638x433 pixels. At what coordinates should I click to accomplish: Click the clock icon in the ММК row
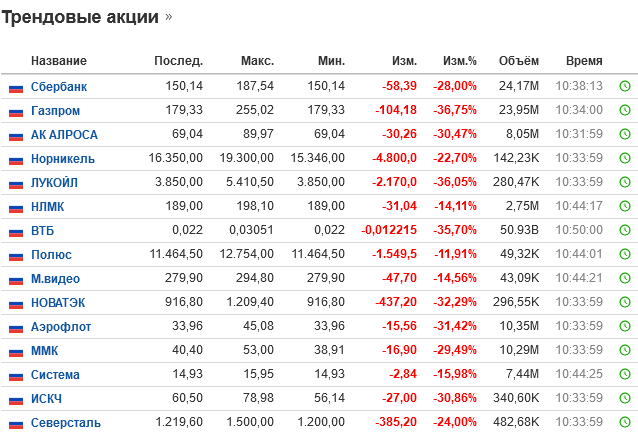pyautogui.click(x=624, y=351)
